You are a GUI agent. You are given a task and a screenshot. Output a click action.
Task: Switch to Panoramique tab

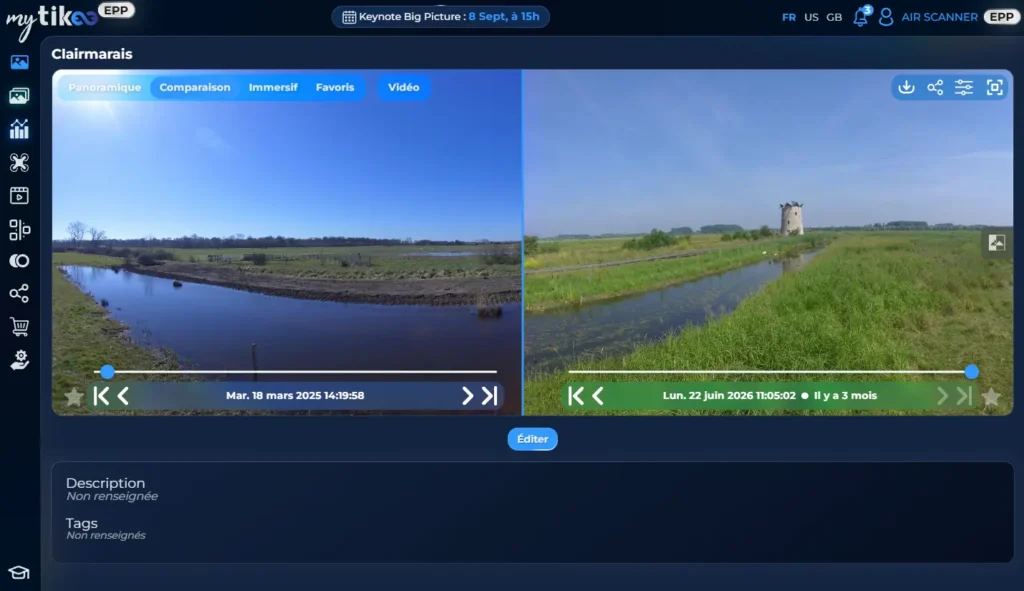(x=104, y=88)
